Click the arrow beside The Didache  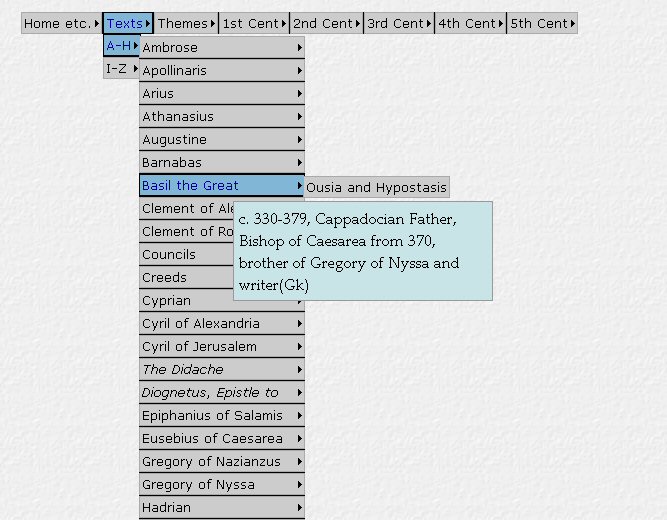coord(299,369)
